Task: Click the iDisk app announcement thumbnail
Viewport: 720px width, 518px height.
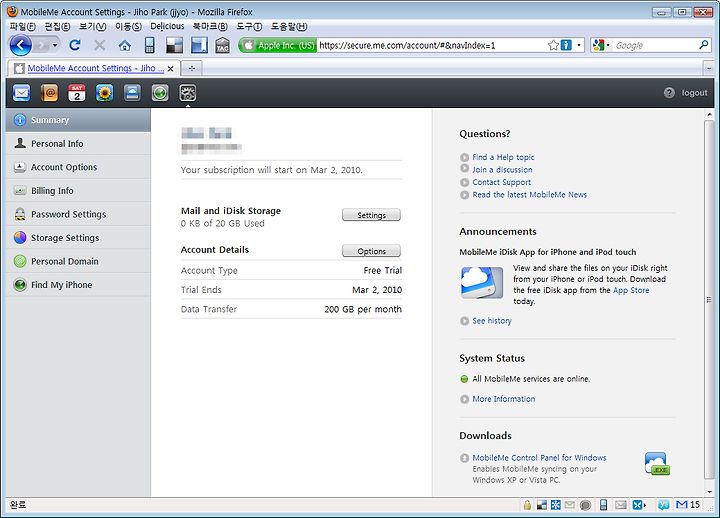Action: pos(482,282)
